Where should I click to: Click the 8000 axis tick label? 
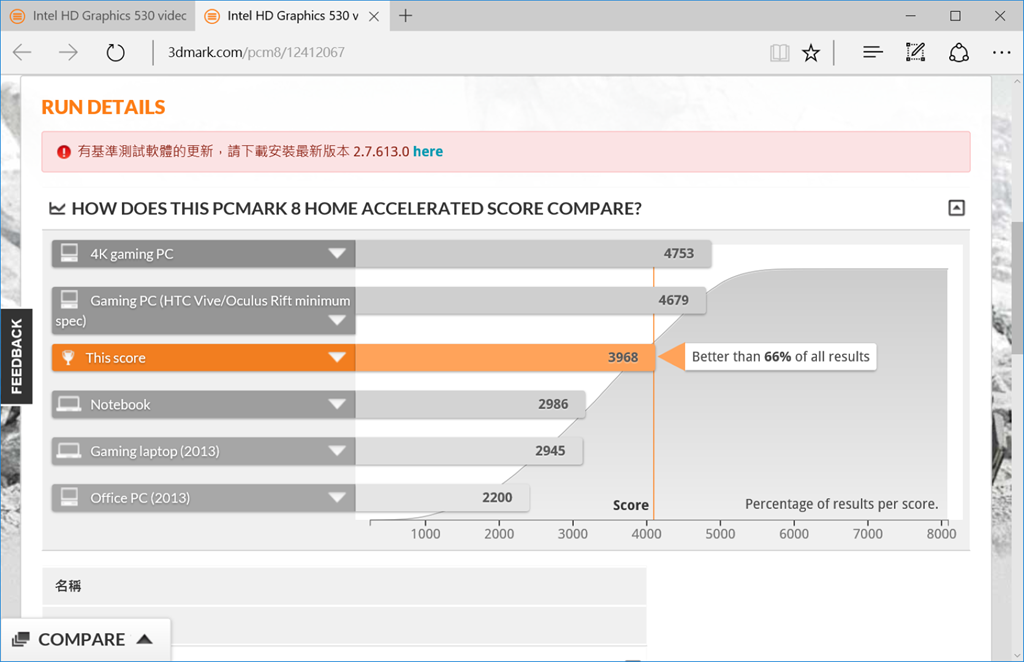941,533
